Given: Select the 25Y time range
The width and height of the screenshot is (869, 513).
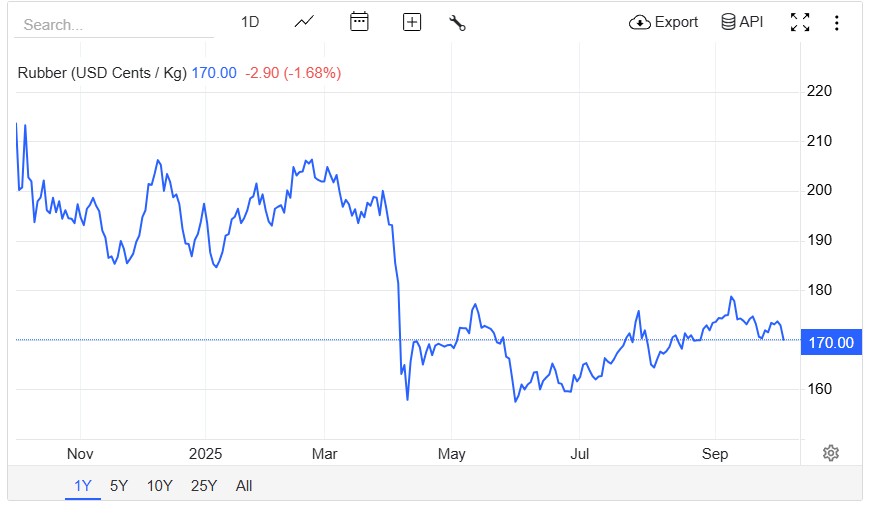Looking at the screenshot, I should point(203,486).
